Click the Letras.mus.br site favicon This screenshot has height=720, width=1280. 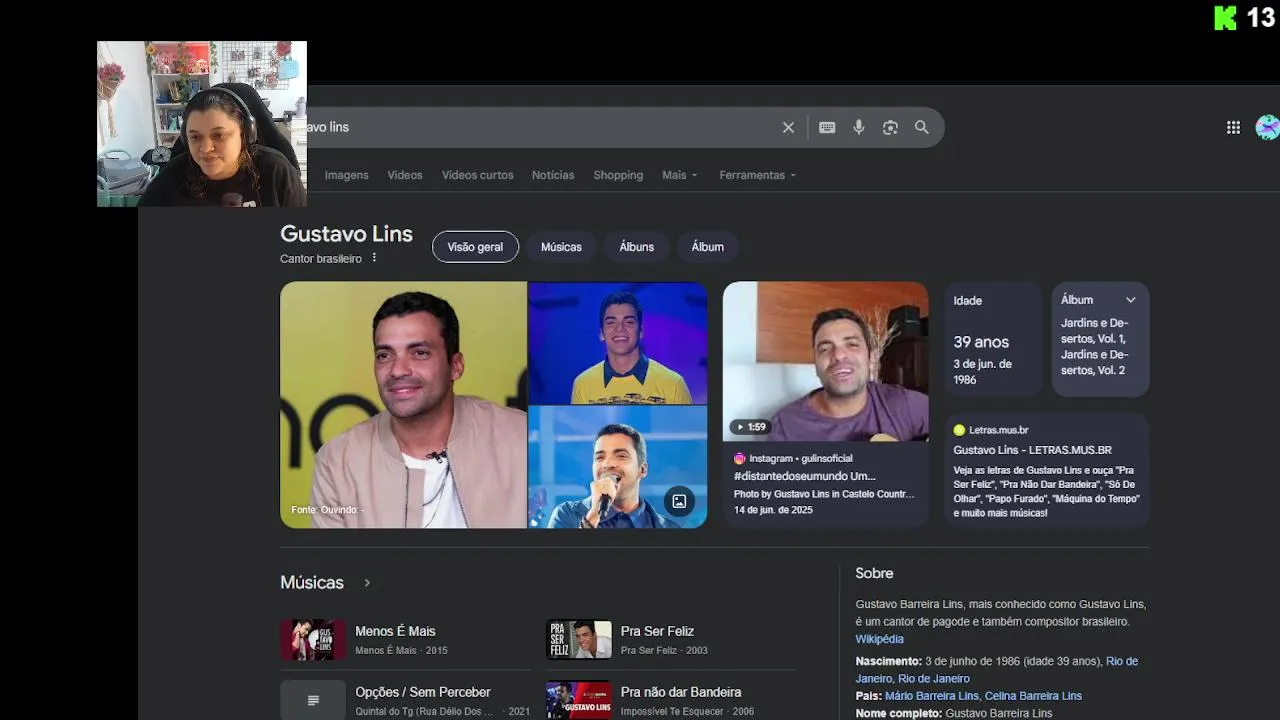pyautogui.click(x=959, y=430)
